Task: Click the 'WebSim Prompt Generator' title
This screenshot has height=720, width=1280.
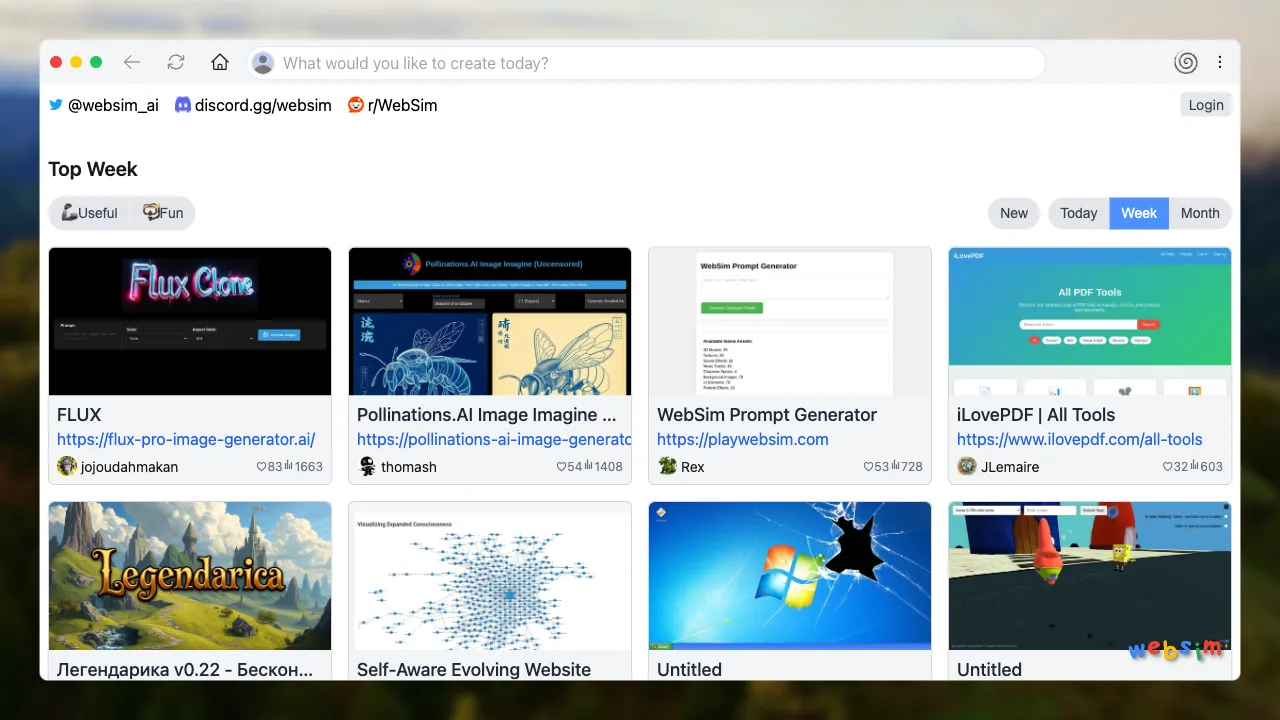Action: [767, 414]
